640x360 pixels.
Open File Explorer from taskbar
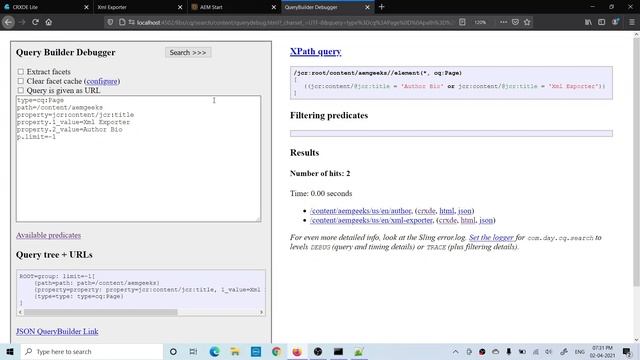[235, 351]
